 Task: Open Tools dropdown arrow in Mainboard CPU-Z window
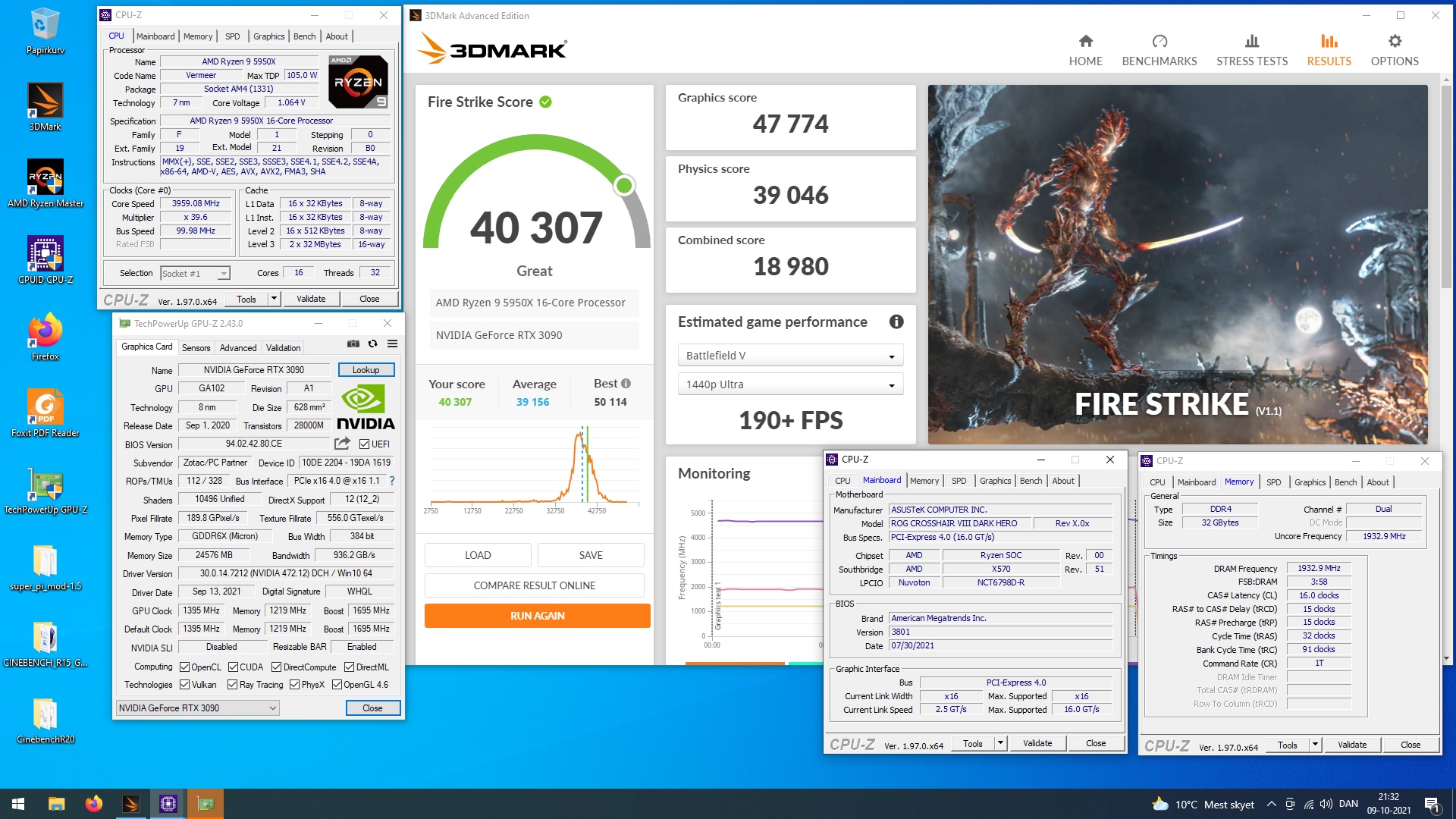(1001, 743)
